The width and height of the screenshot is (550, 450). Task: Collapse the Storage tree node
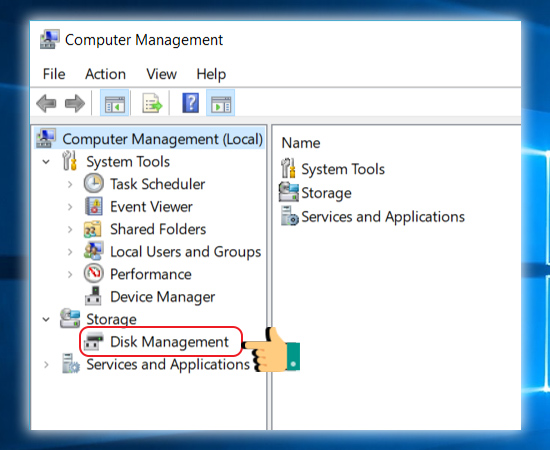[x=46, y=320]
